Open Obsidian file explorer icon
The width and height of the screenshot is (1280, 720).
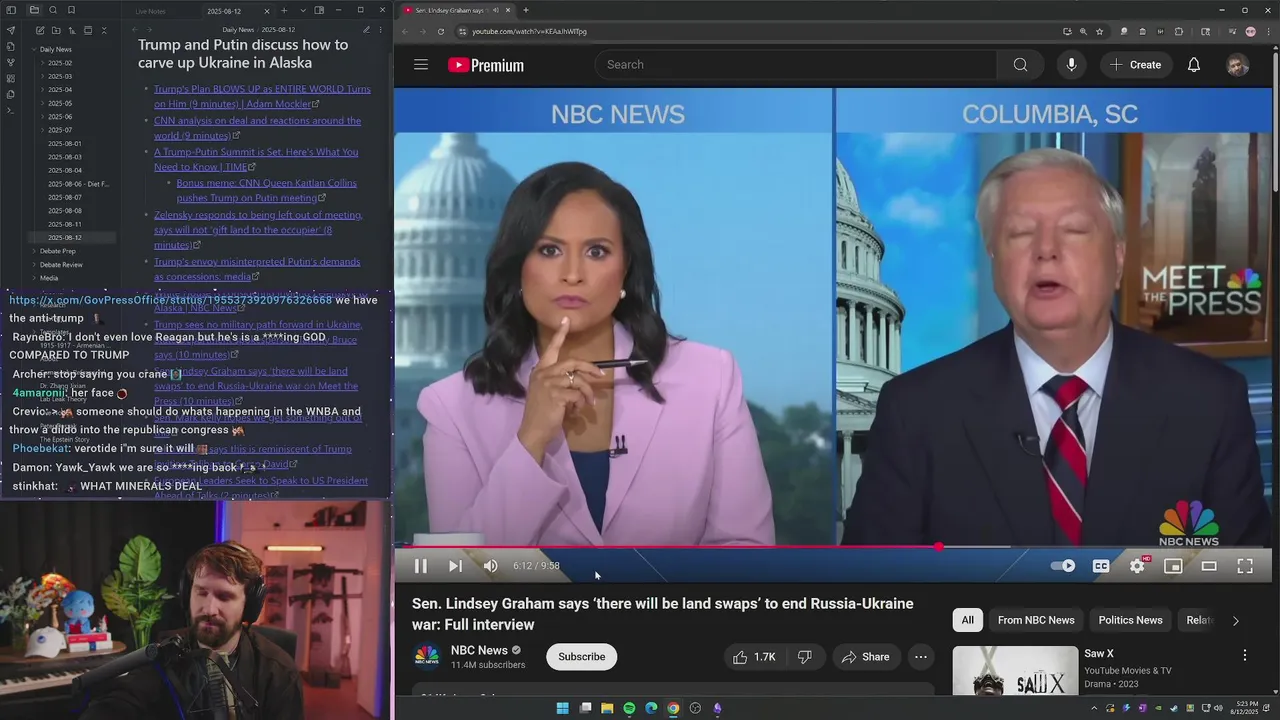(x=33, y=10)
